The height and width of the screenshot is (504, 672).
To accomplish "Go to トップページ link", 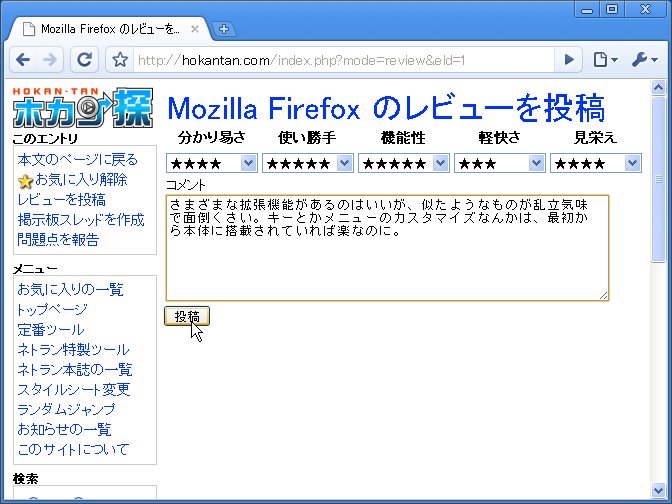I will coord(52,309).
